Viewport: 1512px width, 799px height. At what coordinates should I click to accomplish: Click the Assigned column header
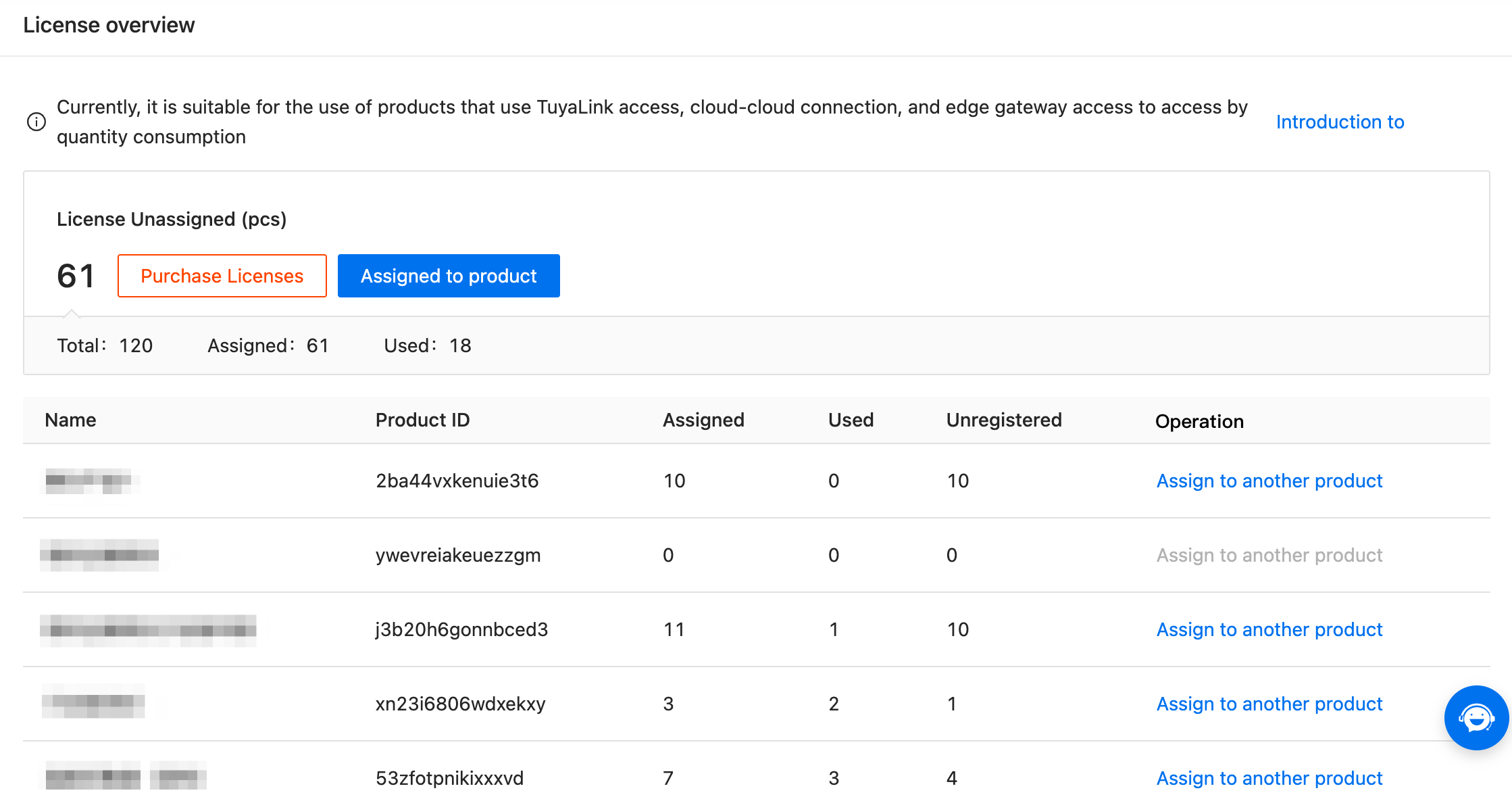pos(703,420)
